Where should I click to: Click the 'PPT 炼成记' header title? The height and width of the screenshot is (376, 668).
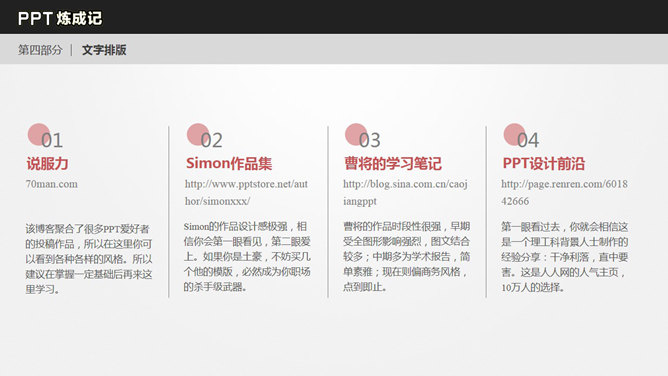60,18
